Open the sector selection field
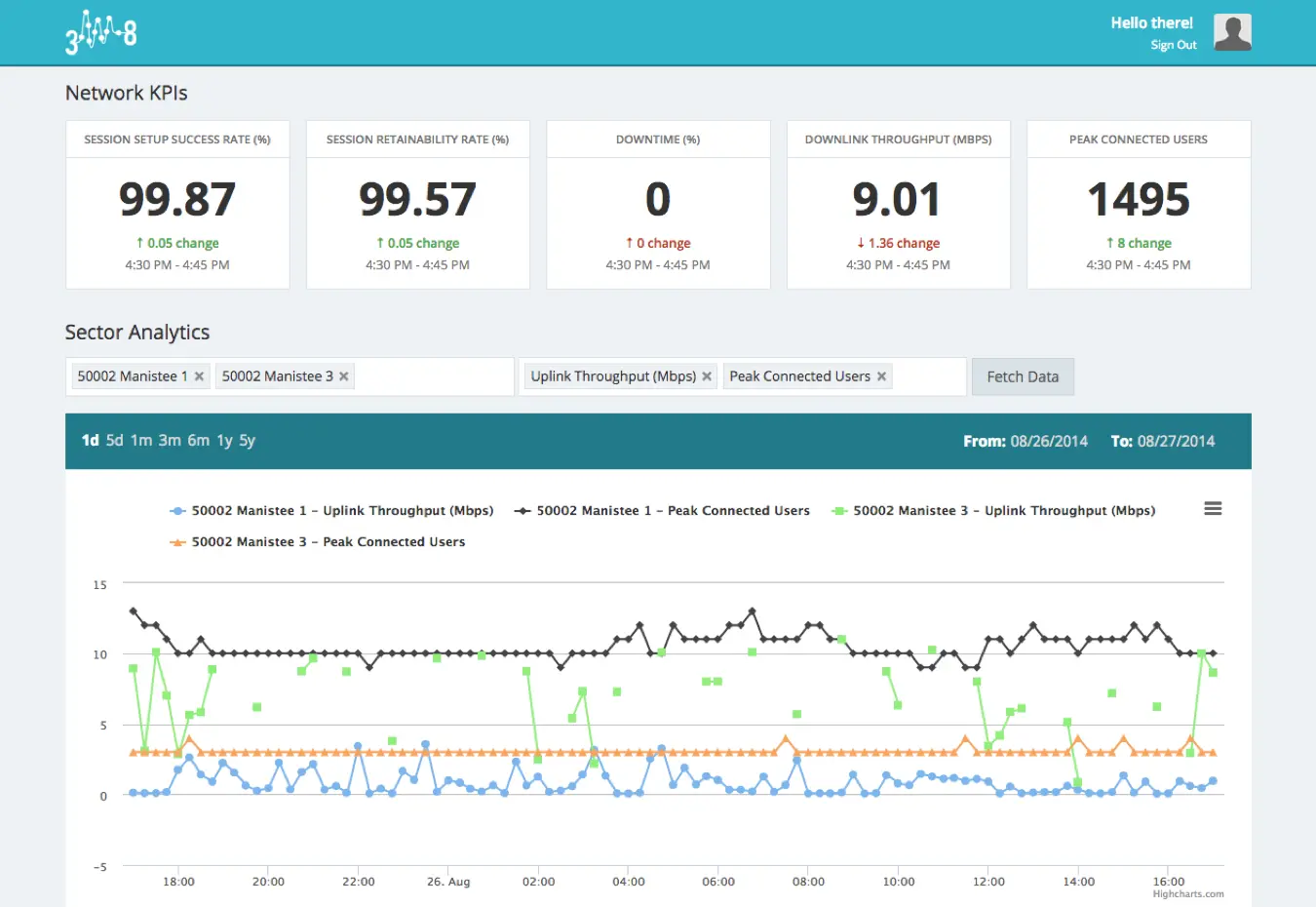The height and width of the screenshot is (907, 1316). coord(434,376)
